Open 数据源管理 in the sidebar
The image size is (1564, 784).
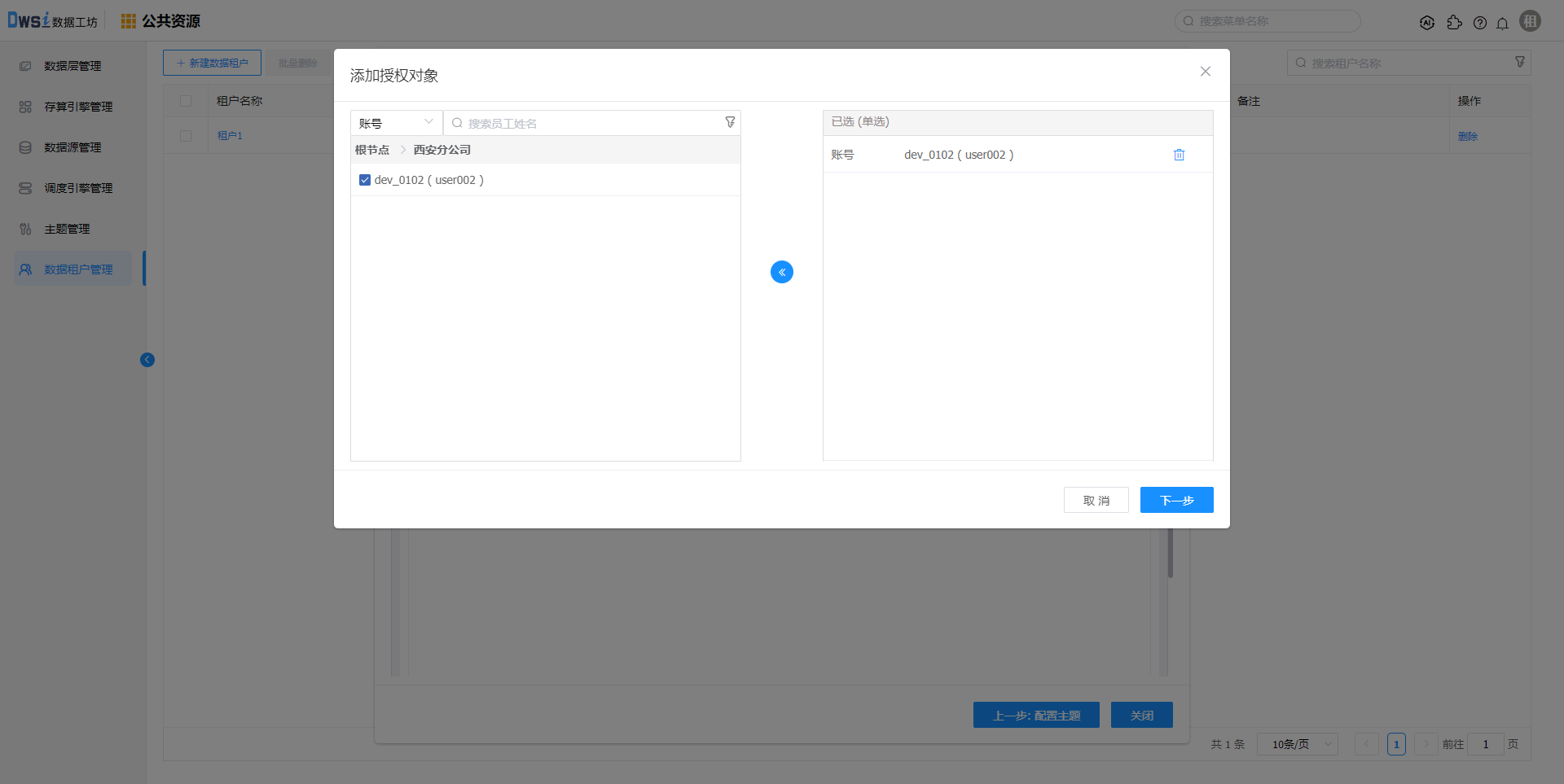coord(72,147)
